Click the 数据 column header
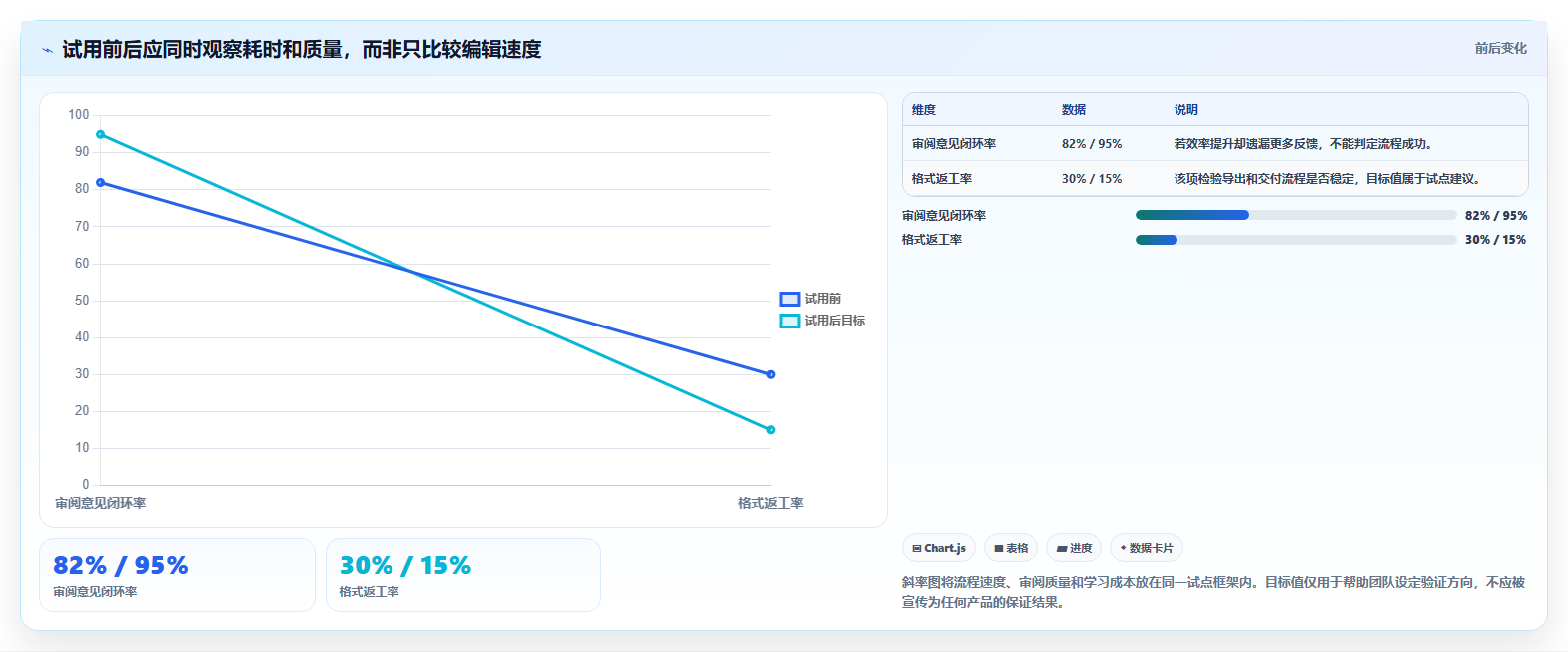1568x652 pixels. pos(1074,110)
